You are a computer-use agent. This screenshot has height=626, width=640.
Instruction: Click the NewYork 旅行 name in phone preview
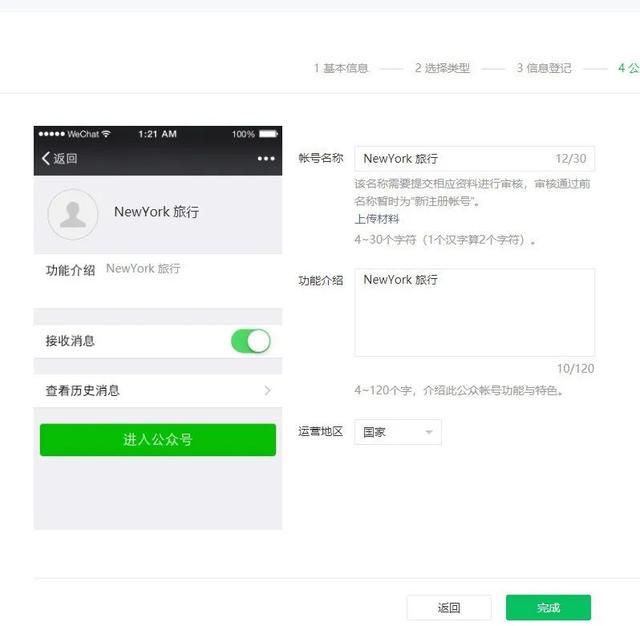pos(157,211)
